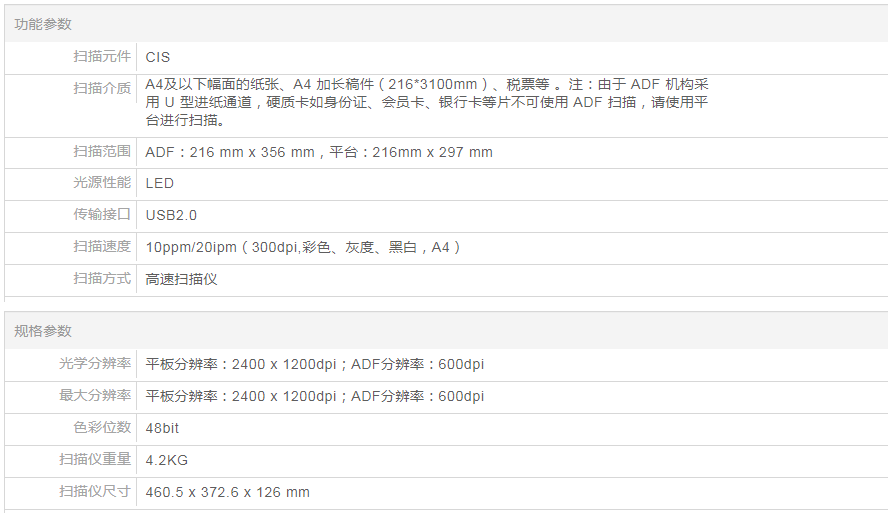Select the 光学分辨率 row label
Viewport: 893px width, 513px height.
(x=94, y=364)
